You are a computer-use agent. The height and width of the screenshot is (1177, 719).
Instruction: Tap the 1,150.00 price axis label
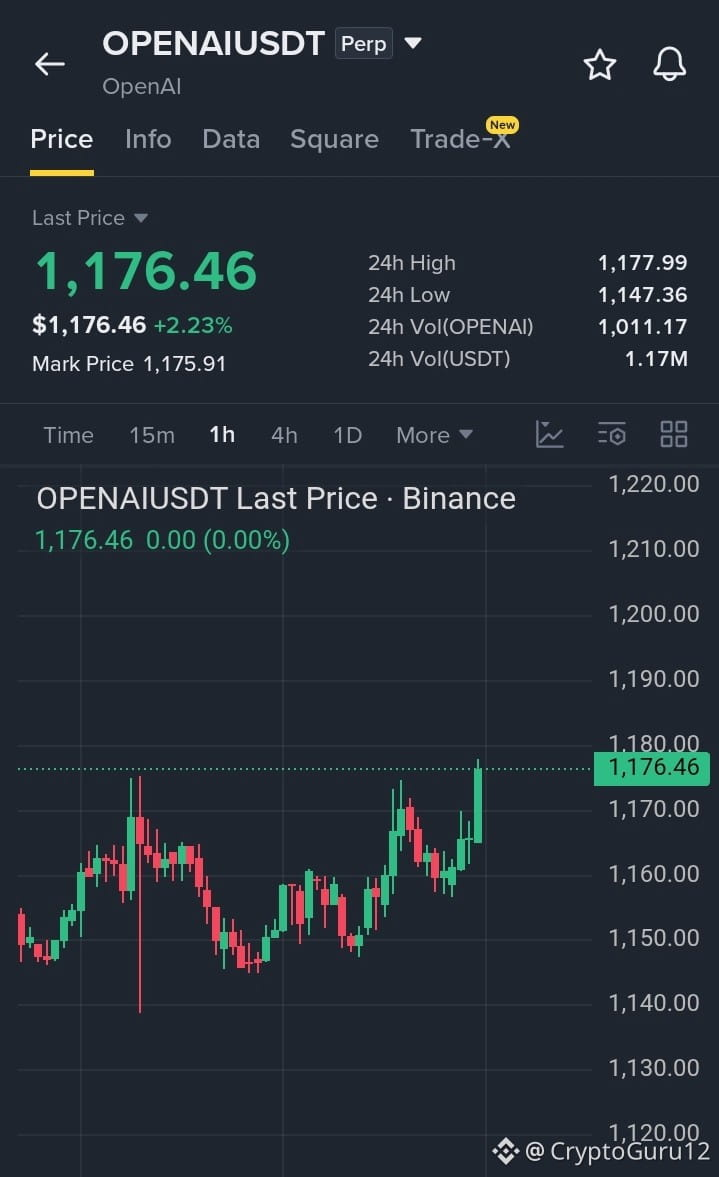click(654, 938)
